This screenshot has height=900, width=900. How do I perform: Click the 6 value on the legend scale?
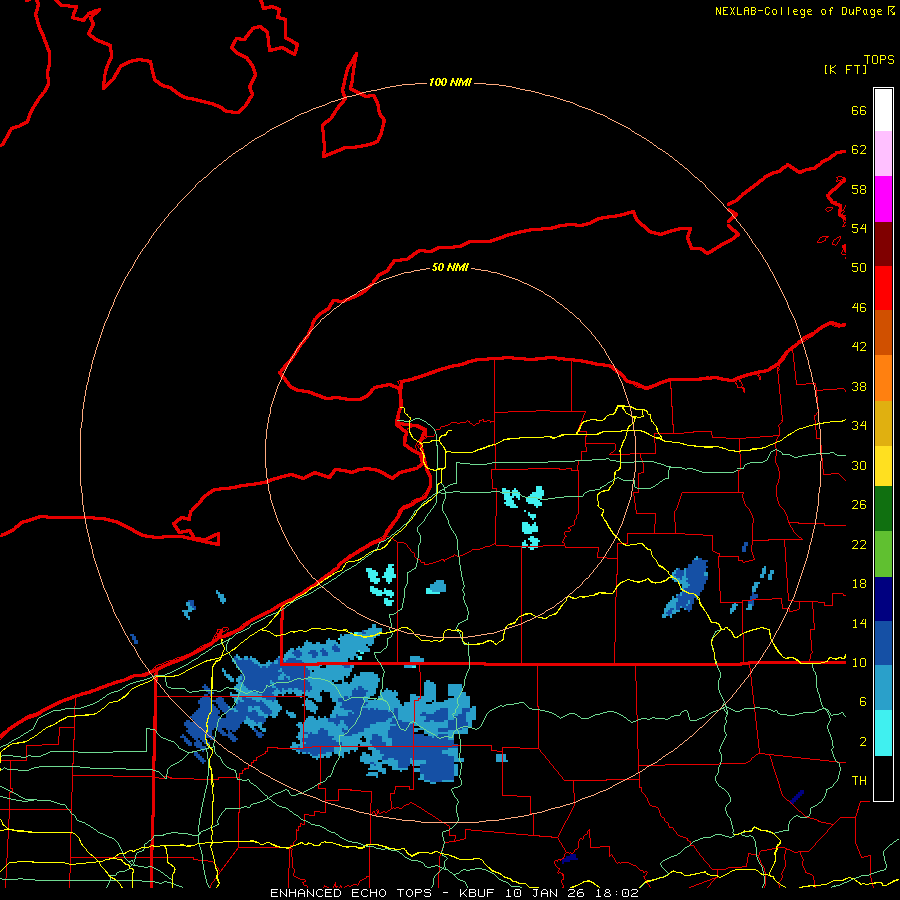[x=862, y=702]
